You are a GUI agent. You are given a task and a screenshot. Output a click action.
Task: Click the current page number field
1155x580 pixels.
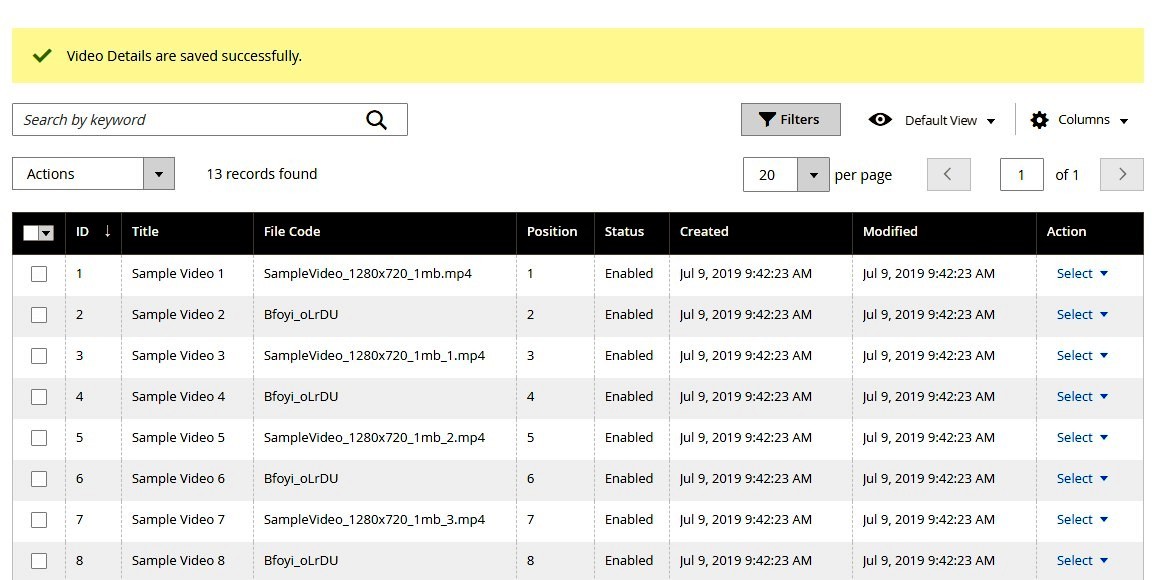tap(1021, 175)
